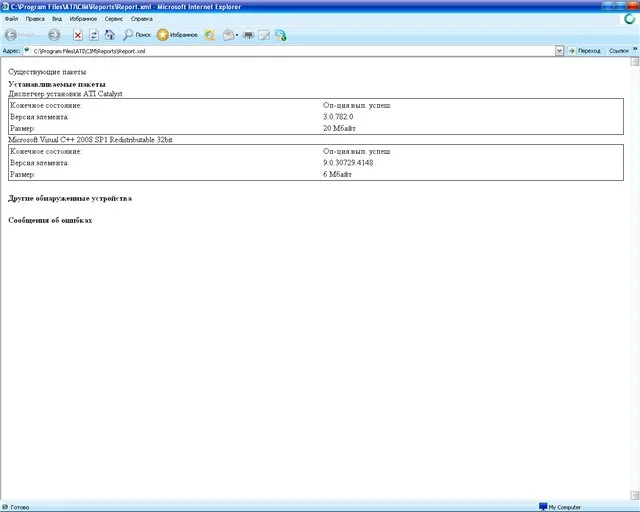Image resolution: width=640 pixels, height=512 pixels.
Task: Click the My Computer status text
Action: 564,507
